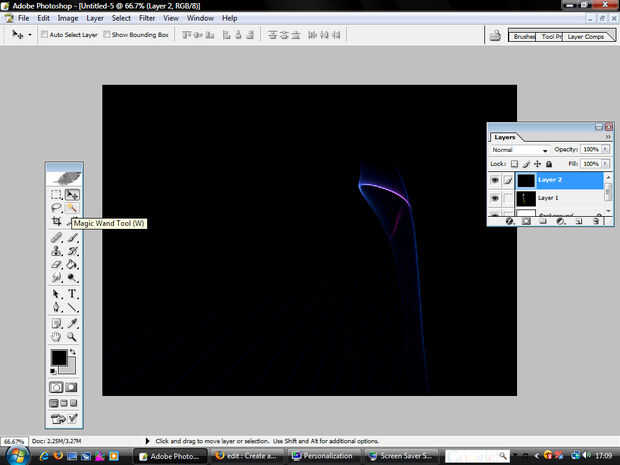
Task: Select the Eraser tool
Action: (x=56, y=264)
